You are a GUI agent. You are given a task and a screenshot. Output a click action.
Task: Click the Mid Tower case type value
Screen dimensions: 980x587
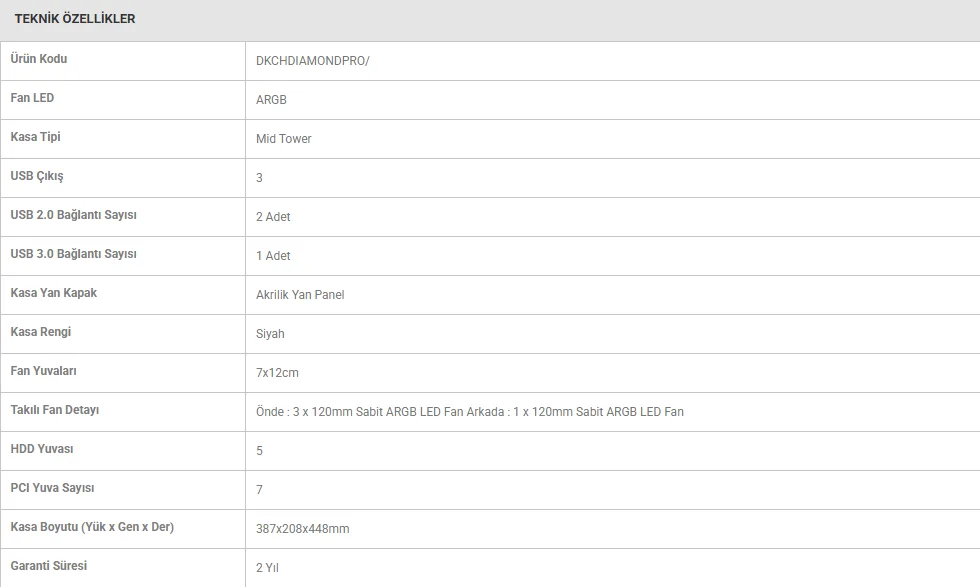(x=284, y=139)
